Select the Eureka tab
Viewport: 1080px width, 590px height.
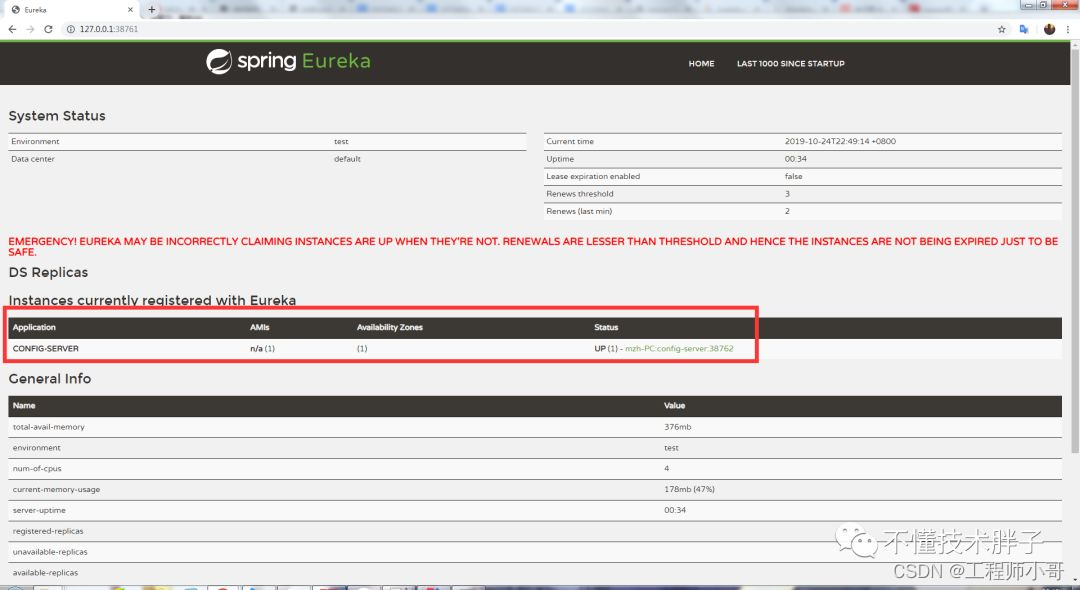pos(71,10)
